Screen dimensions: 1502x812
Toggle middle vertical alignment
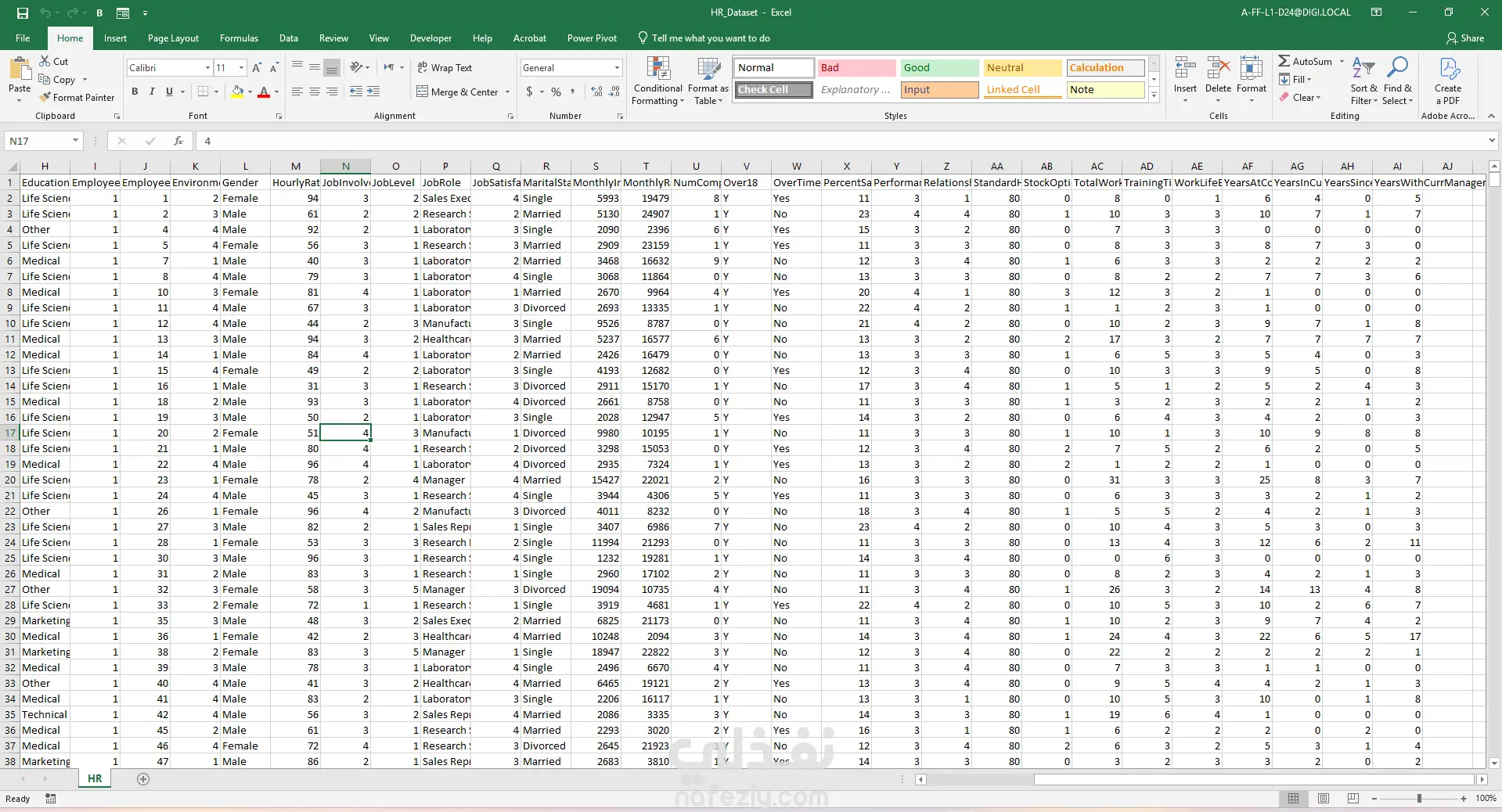314,67
